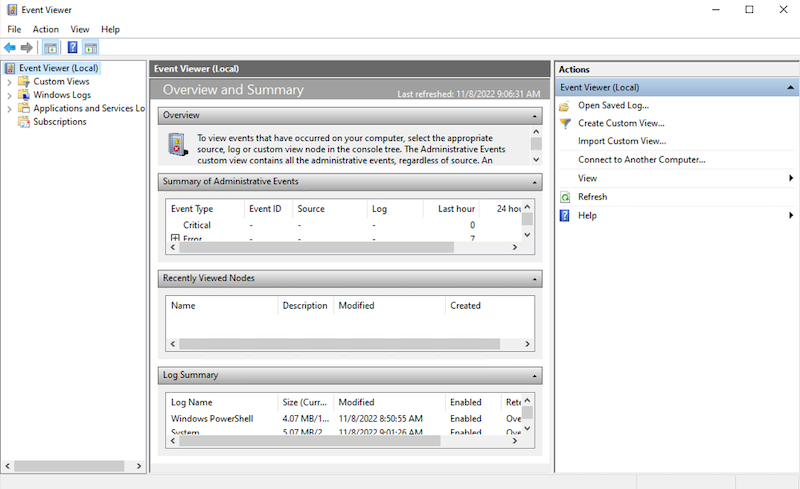Image resolution: width=800 pixels, height=489 pixels.
Task: Click Create Custom View... action
Action: (621, 123)
